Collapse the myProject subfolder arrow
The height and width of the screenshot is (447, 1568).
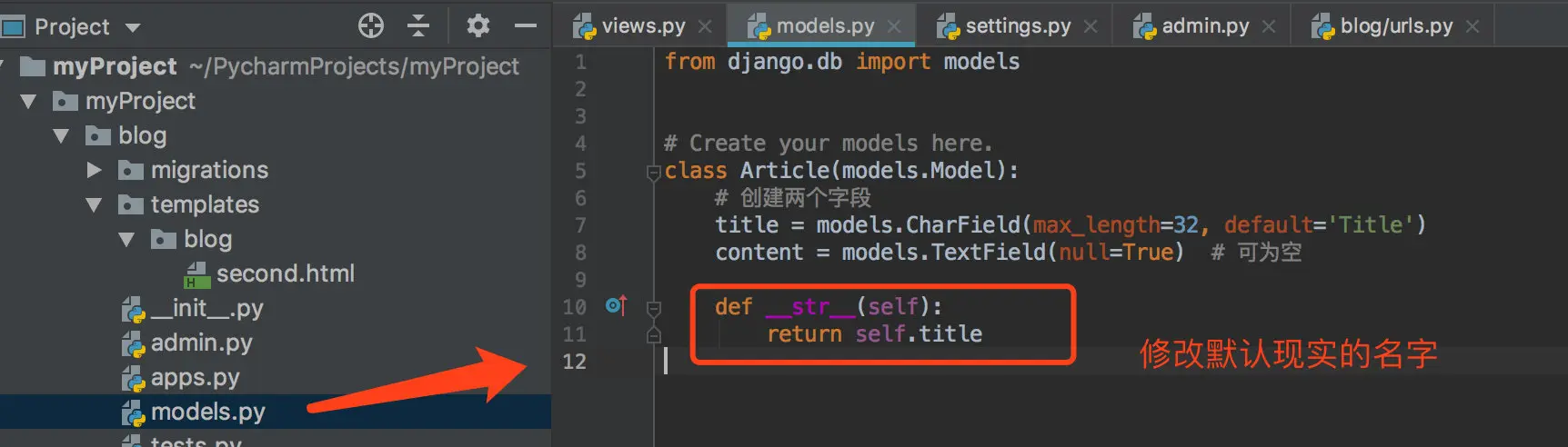coord(28,101)
